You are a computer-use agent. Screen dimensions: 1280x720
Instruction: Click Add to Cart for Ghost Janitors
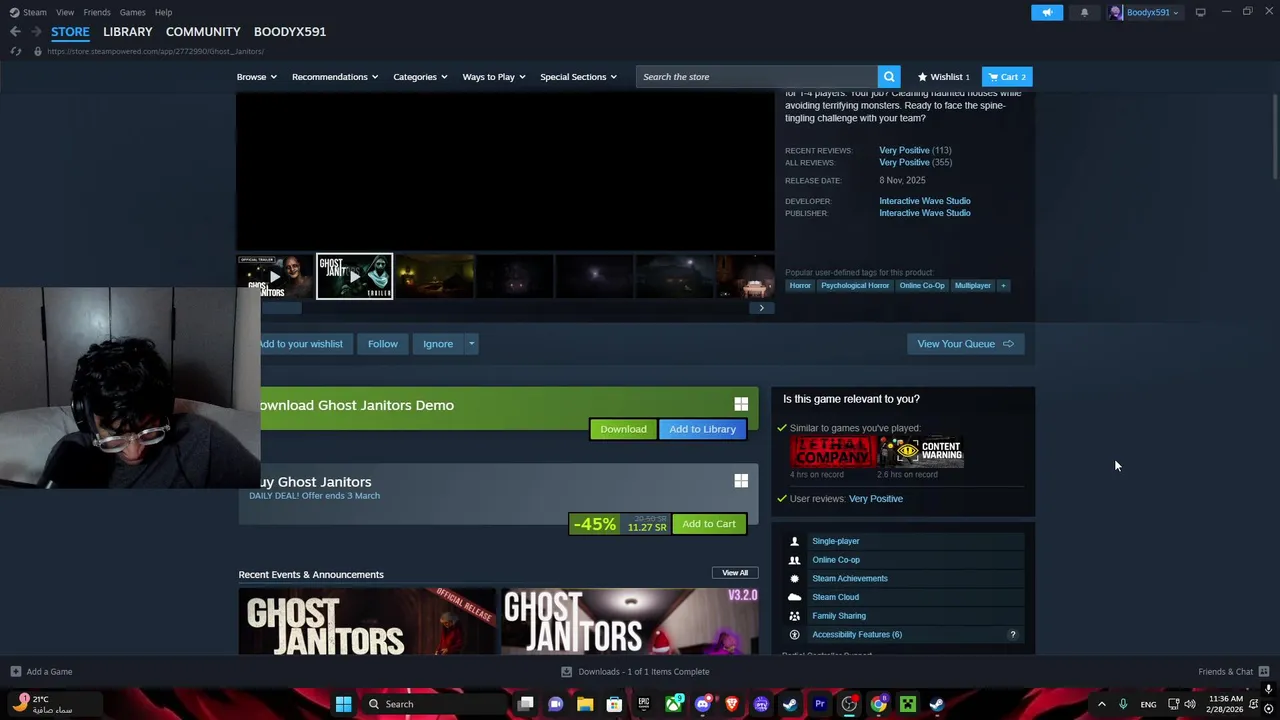(709, 524)
